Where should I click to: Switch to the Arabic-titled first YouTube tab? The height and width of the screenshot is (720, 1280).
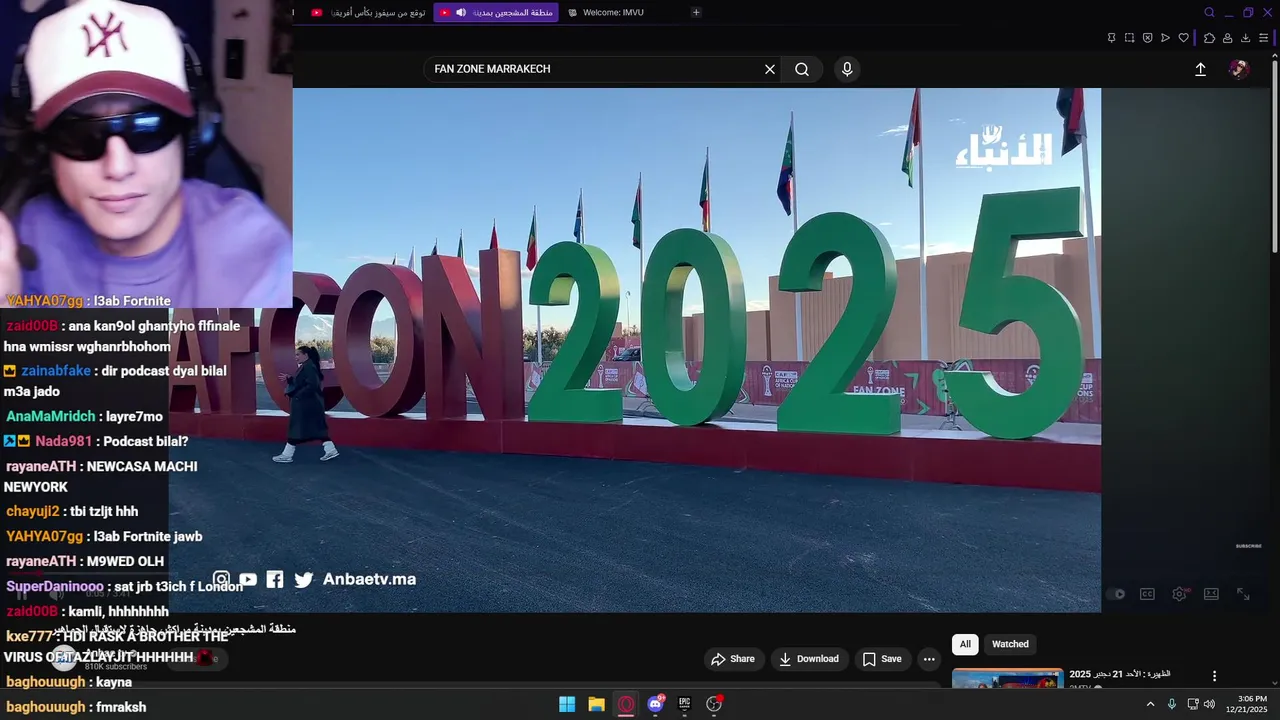click(369, 13)
